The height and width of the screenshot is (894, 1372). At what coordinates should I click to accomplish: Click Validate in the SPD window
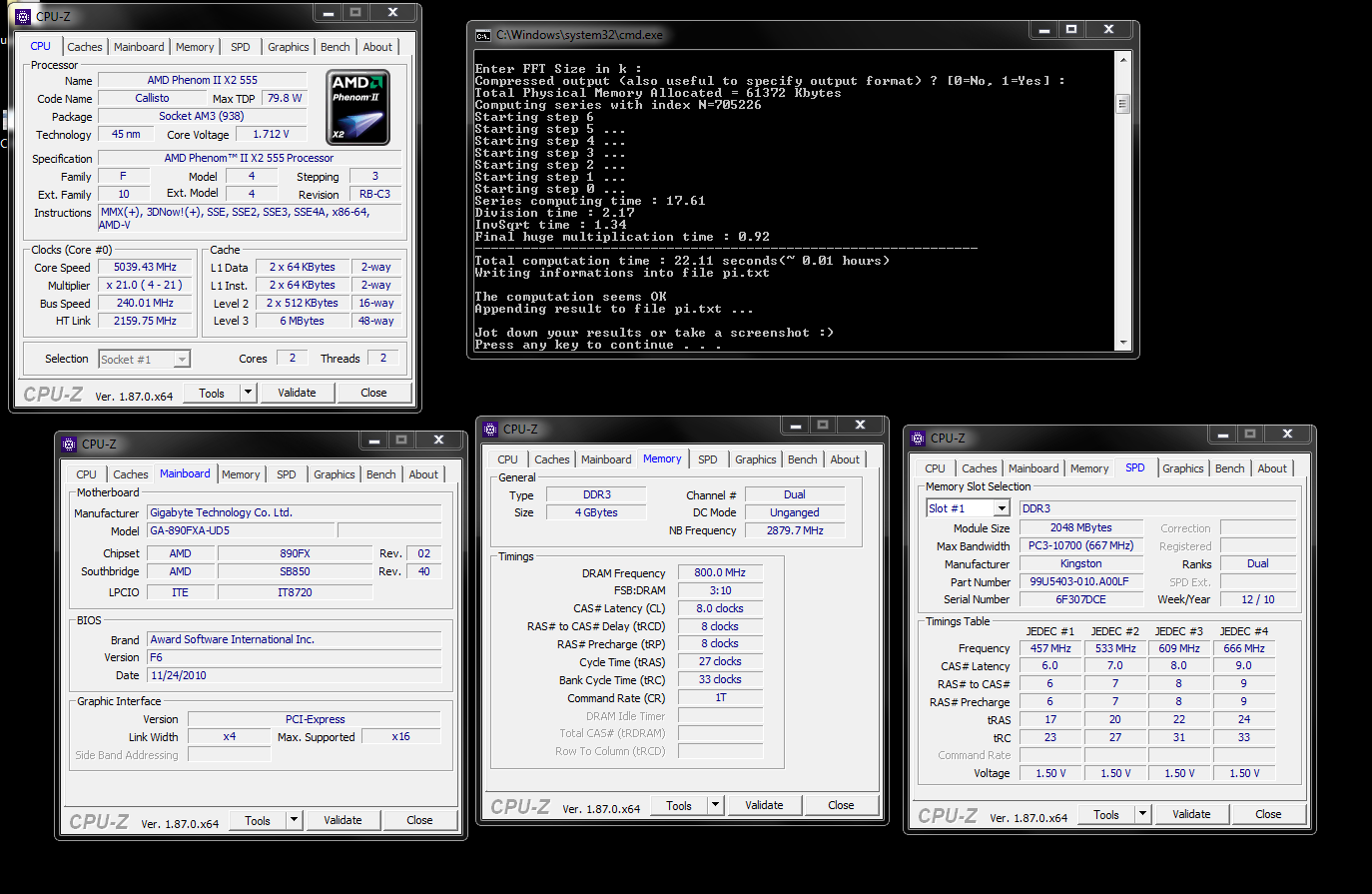(x=1191, y=814)
